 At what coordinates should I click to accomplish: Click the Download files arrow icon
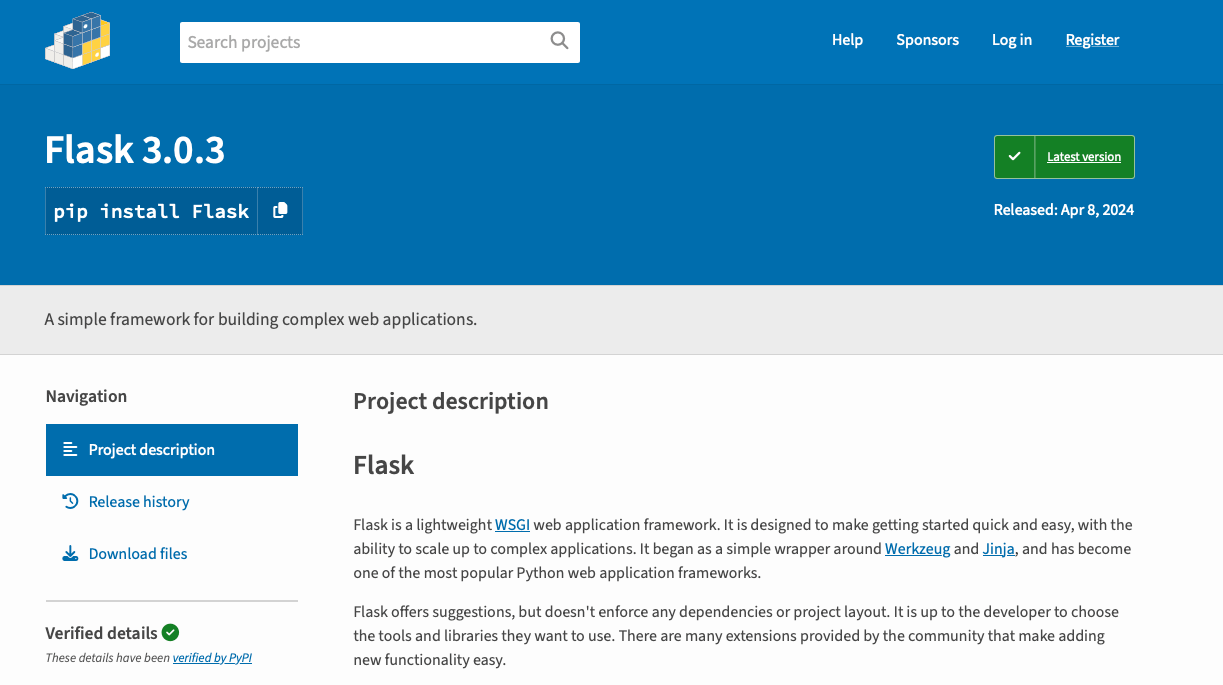70,554
